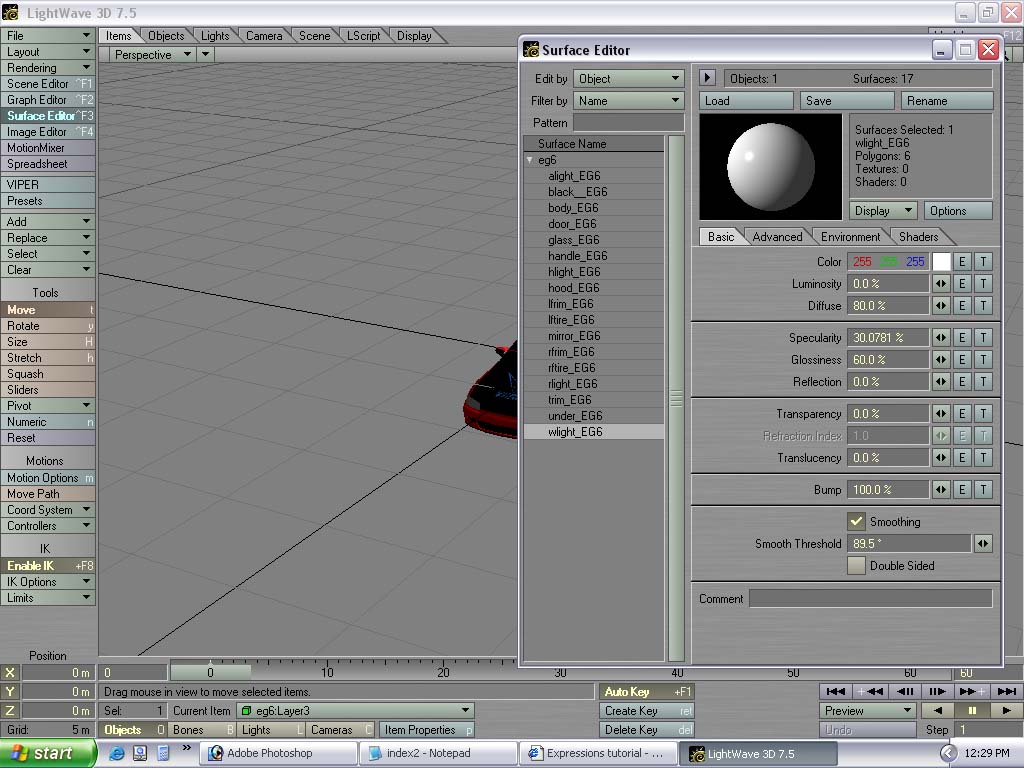Select the glass_EG6 surface
The image size is (1024, 768).
click(x=594, y=240)
